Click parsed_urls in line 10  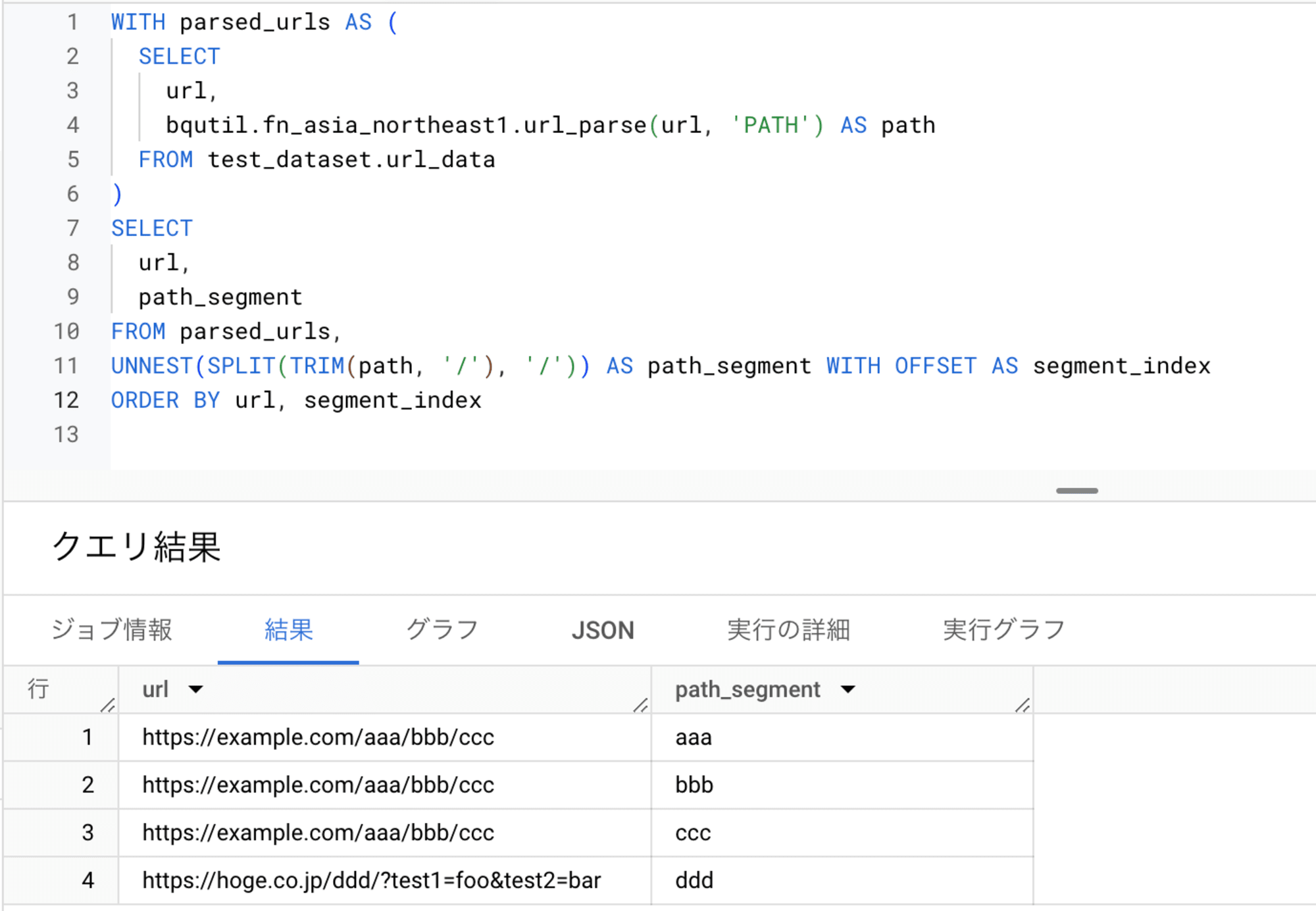255,332
